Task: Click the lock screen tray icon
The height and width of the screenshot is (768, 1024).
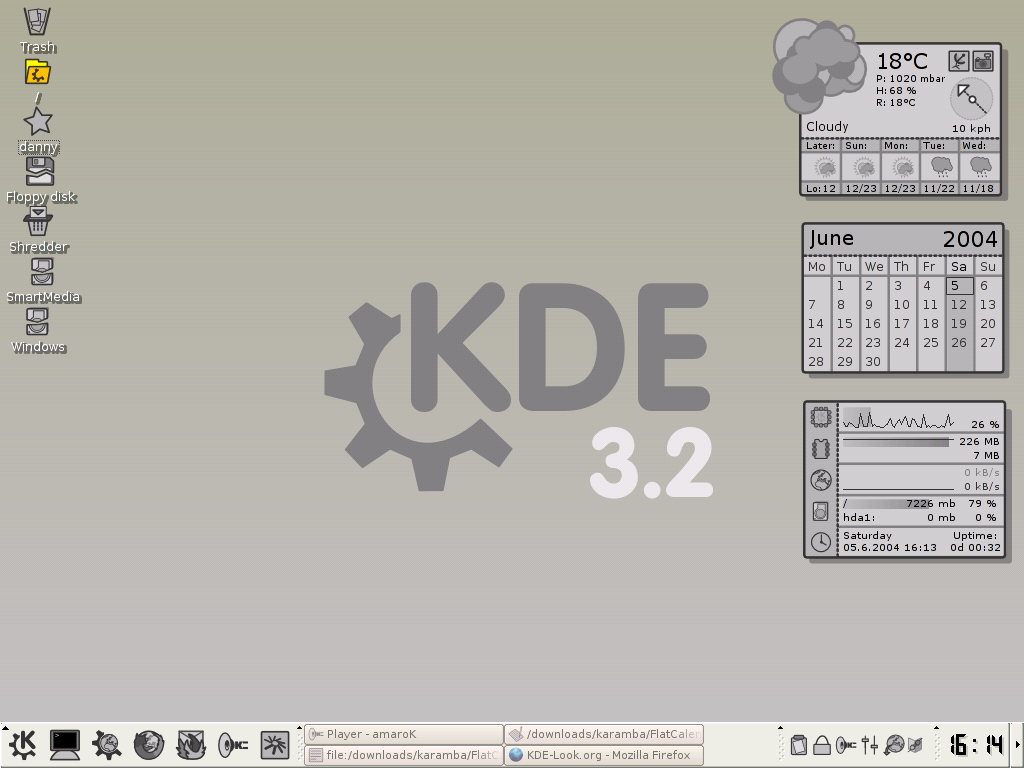Action: pyautogui.click(x=822, y=744)
